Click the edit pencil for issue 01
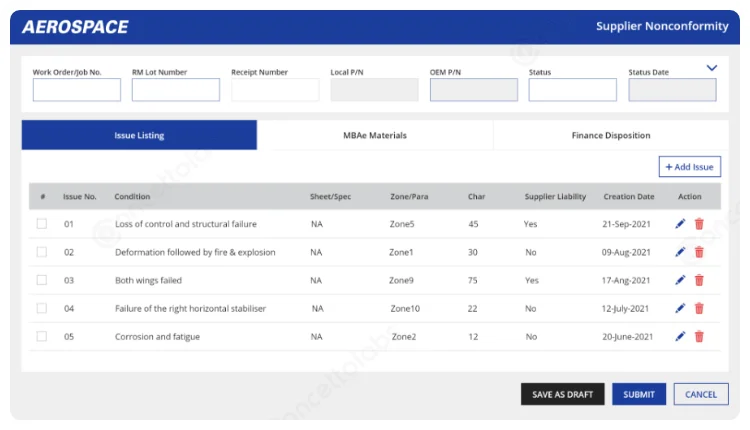 (680, 224)
